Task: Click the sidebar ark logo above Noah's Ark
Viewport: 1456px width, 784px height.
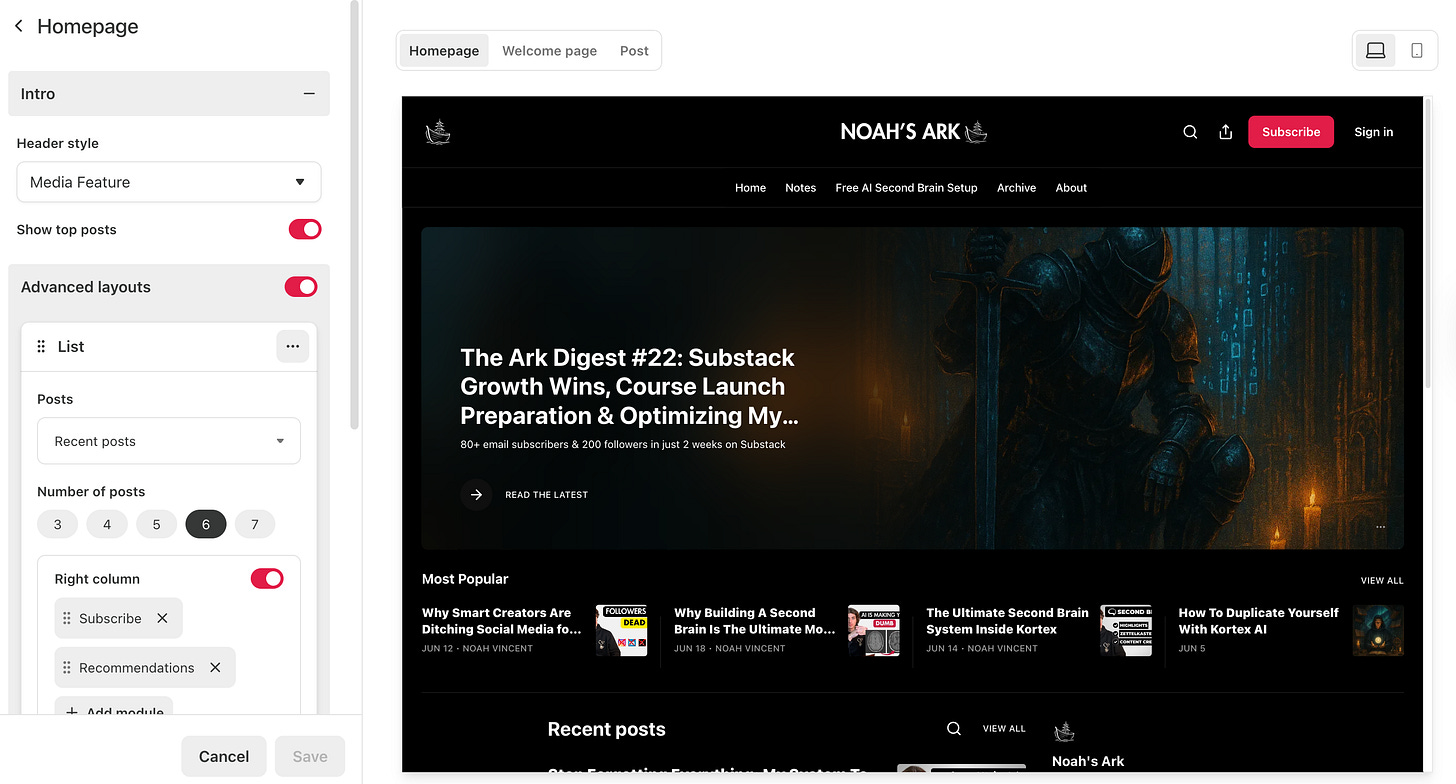Action: (1064, 731)
